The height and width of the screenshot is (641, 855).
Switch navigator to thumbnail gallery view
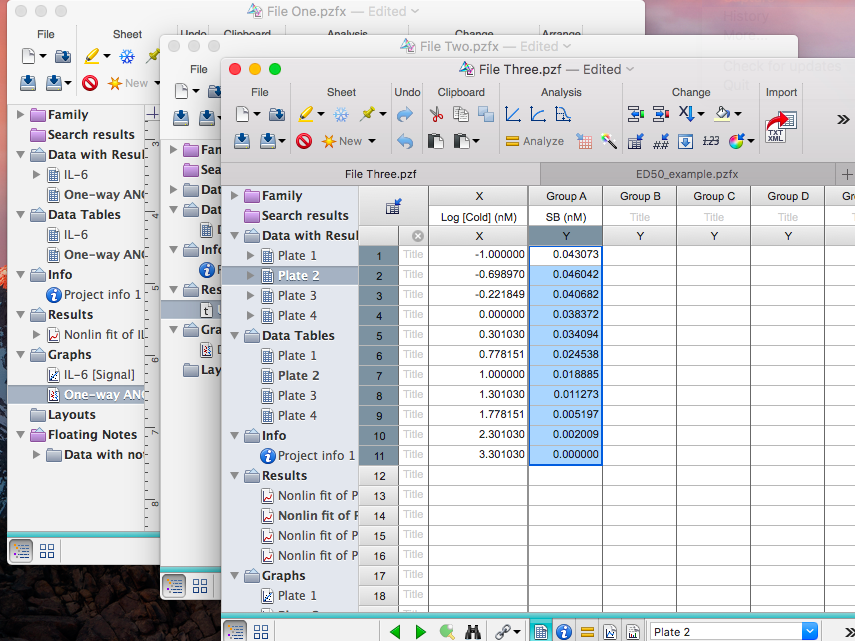261,631
